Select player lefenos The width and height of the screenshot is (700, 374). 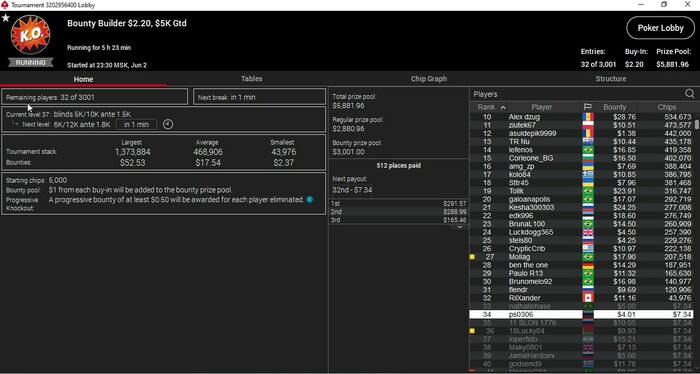click(581, 150)
